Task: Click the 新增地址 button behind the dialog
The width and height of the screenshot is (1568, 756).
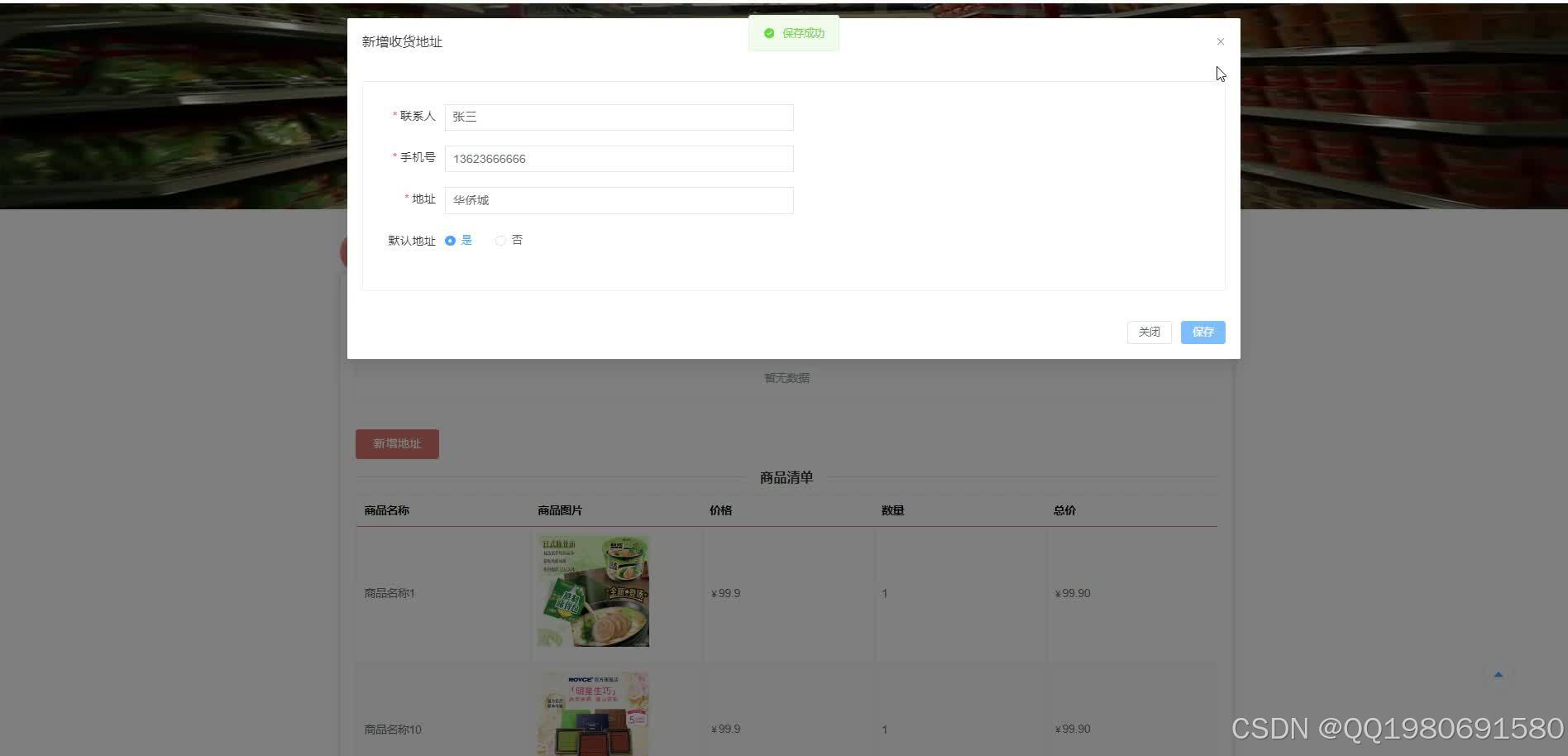Action: tap(397, 443)
